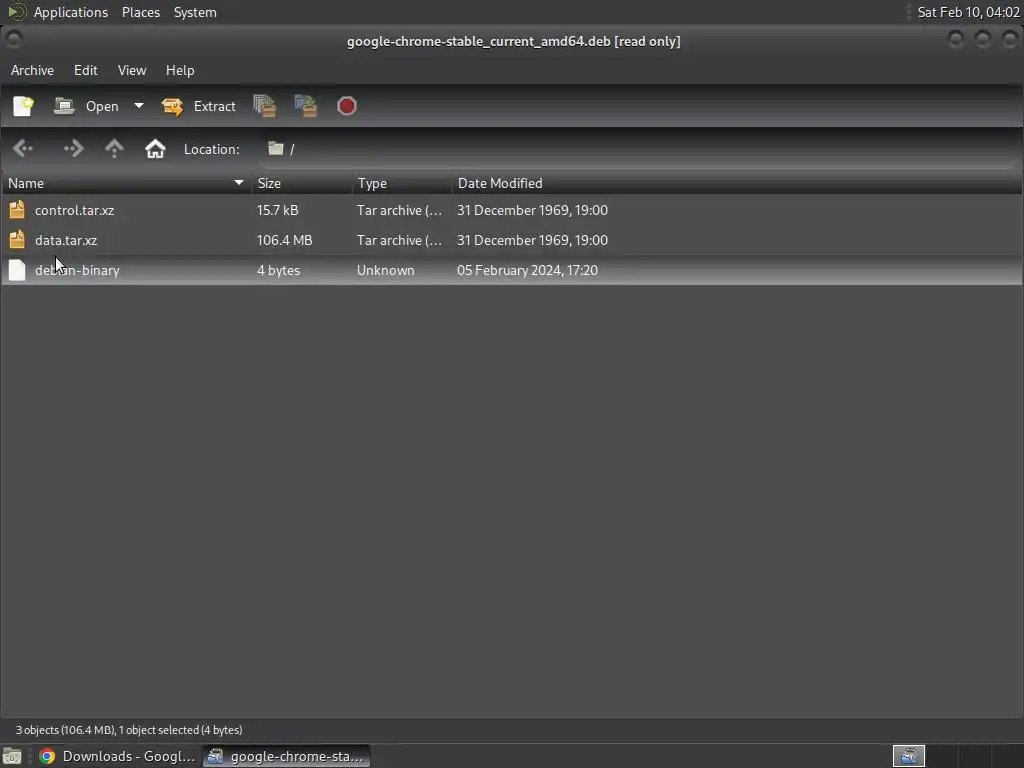Click the Location path field
The image size is (1024, 768).
(x=640, y=149)
